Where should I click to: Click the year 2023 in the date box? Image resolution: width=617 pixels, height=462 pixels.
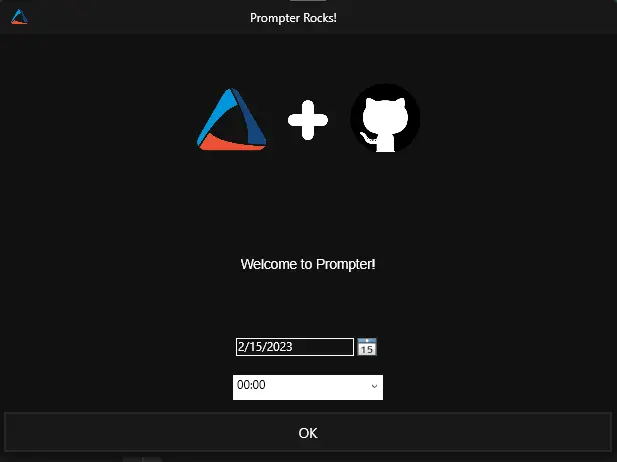coord(280,347)
